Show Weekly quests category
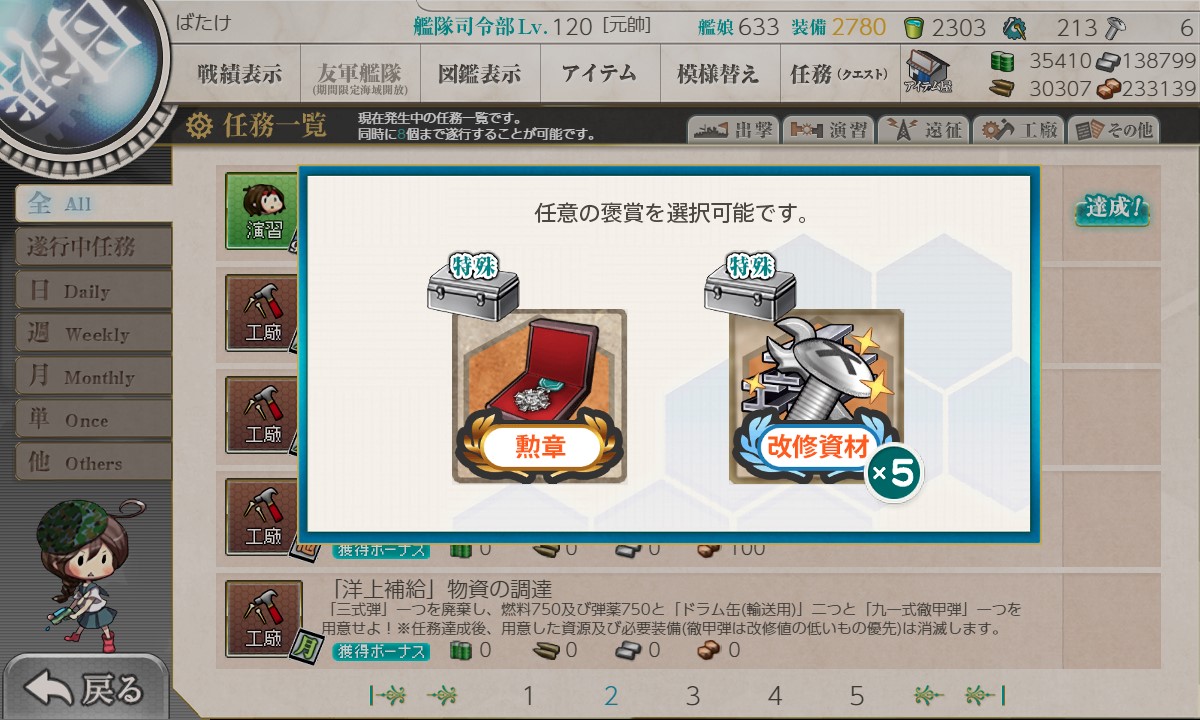Viewport: 1200px width, 720px height. click(x=93, y=333)
